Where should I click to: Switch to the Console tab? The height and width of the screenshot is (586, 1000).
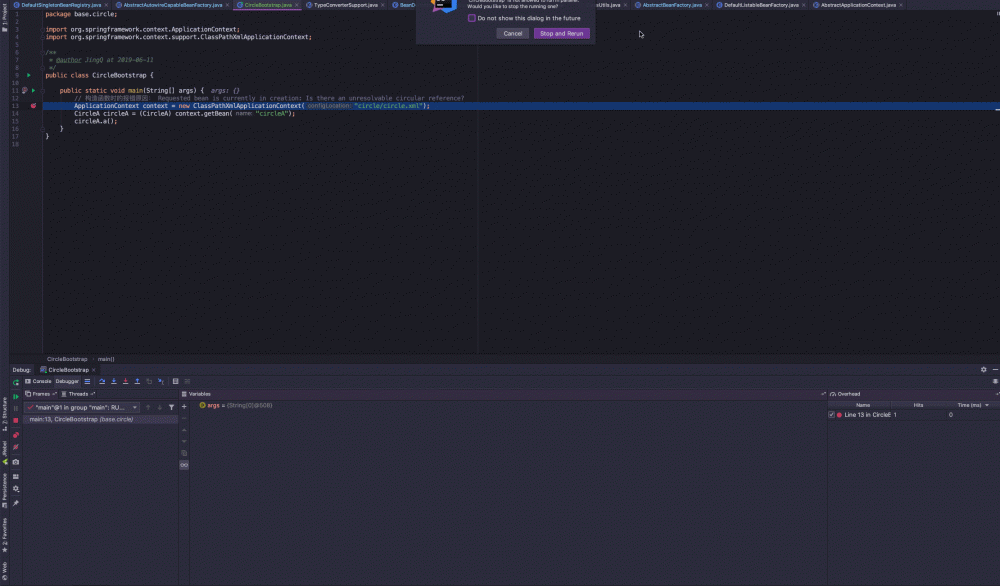pos(39,381)
